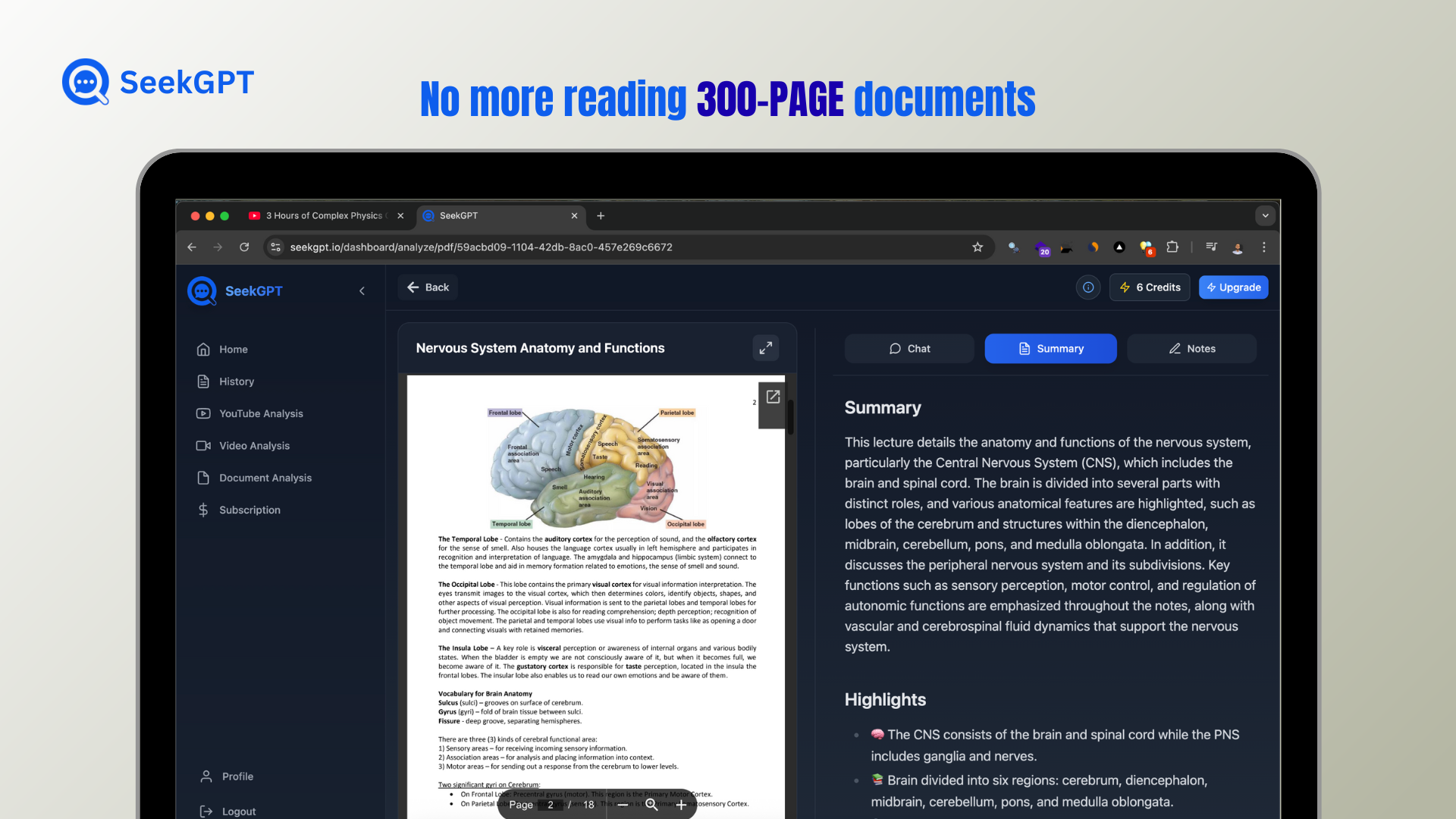
Task: View site information in the address bar
Action: [x=276, y=247]
